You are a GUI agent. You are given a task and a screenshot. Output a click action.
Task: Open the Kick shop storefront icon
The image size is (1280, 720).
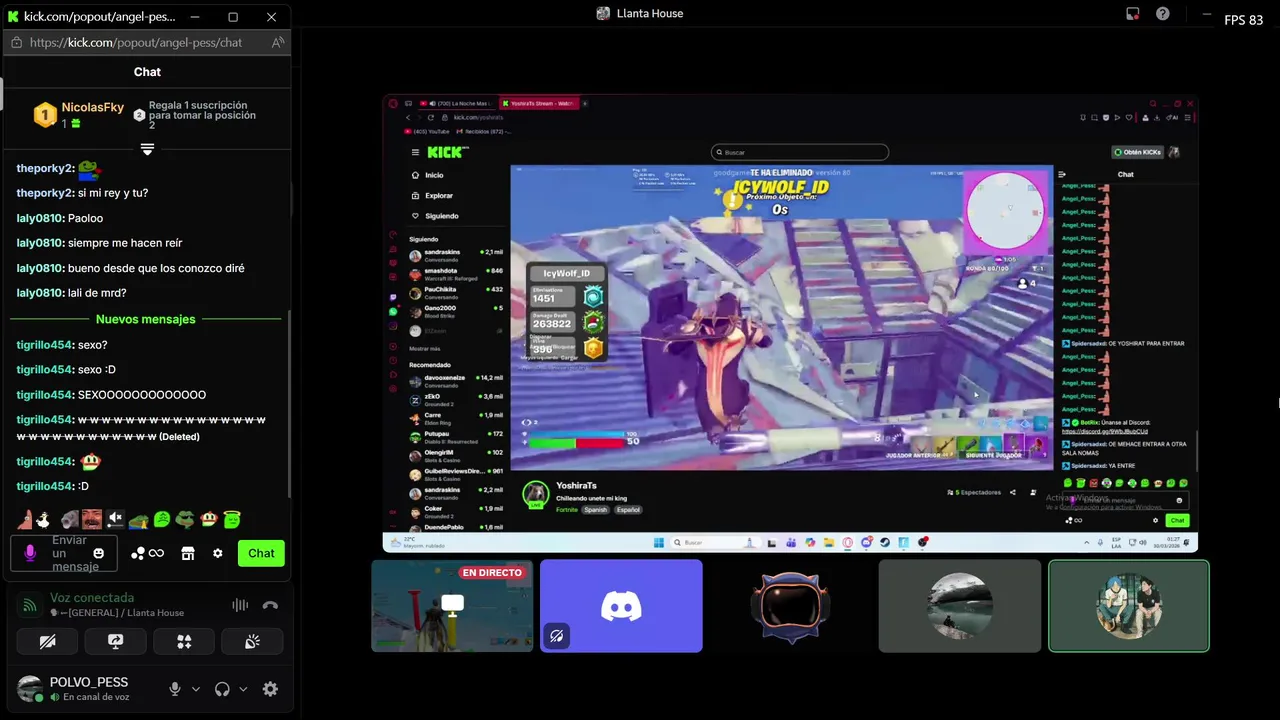(x=187, y=553)
